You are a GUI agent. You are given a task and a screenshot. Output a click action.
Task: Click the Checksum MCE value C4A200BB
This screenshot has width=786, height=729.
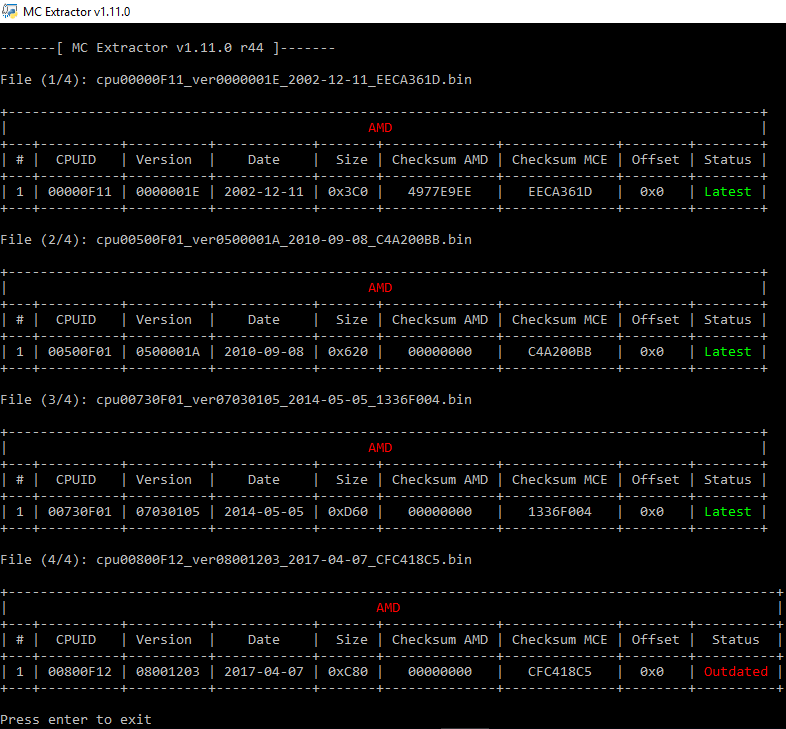point(560,352)
